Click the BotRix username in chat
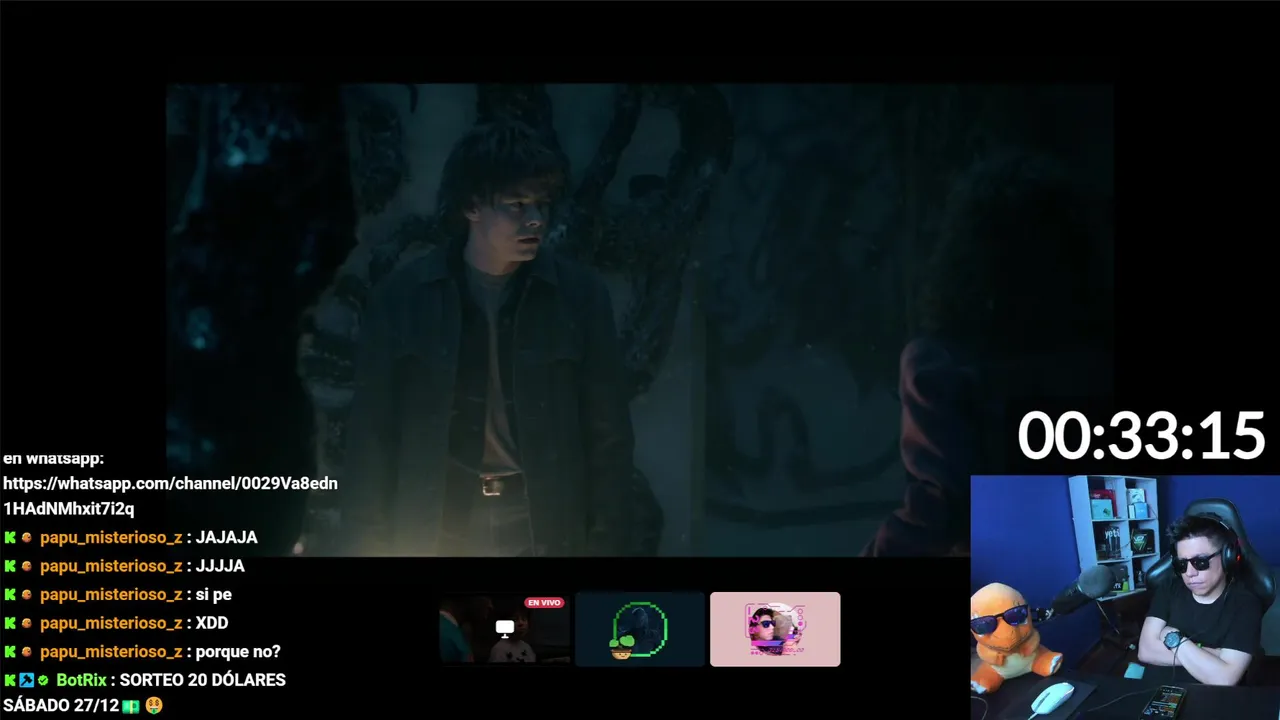 [81, 680]
